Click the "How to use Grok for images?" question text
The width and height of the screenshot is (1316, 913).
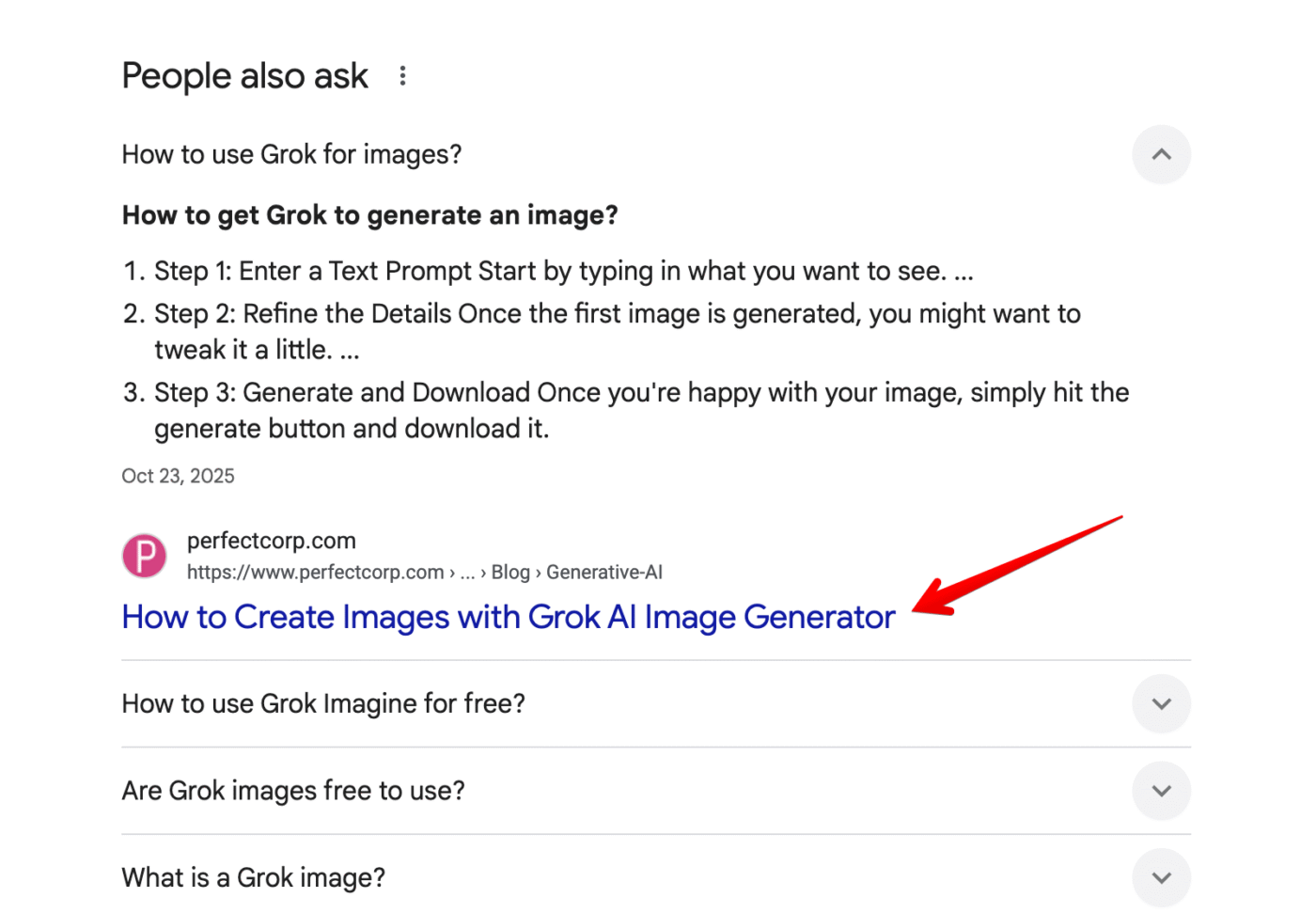pos(291,154)
